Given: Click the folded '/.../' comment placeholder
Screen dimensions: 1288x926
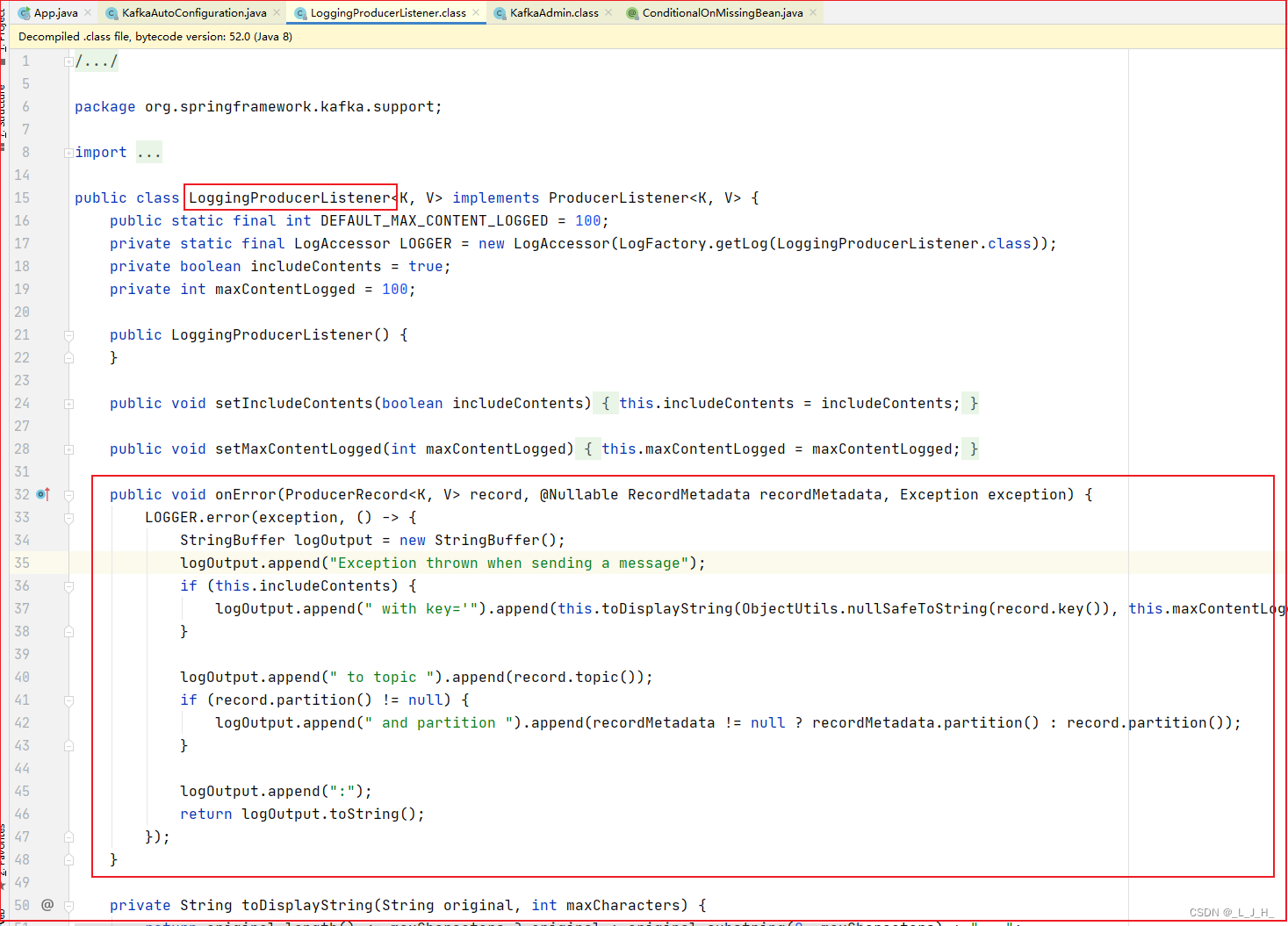Looking at the screenshot, I should pos(97,61).
